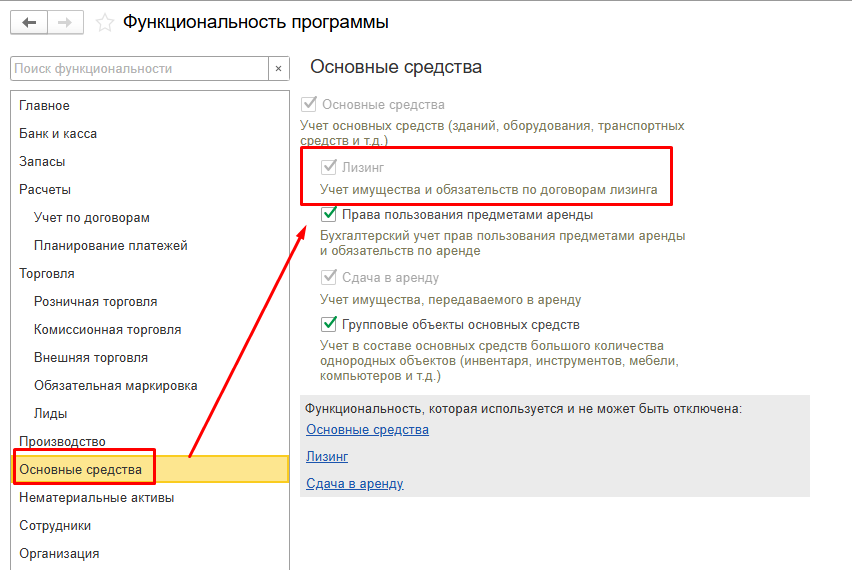Open the 'Сдача в аренду' link
The height and width of the screenshot is (570, 852).
tap(354, 483)
